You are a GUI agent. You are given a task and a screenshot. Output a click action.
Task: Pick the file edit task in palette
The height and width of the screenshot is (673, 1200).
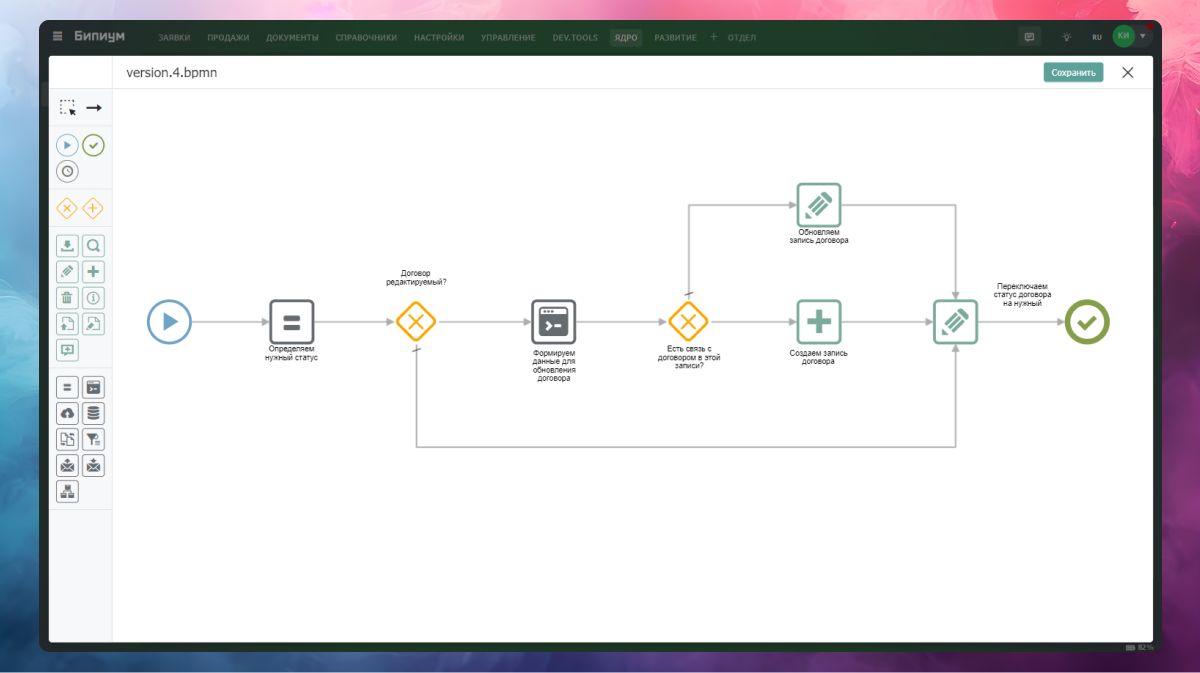point(93,324)
